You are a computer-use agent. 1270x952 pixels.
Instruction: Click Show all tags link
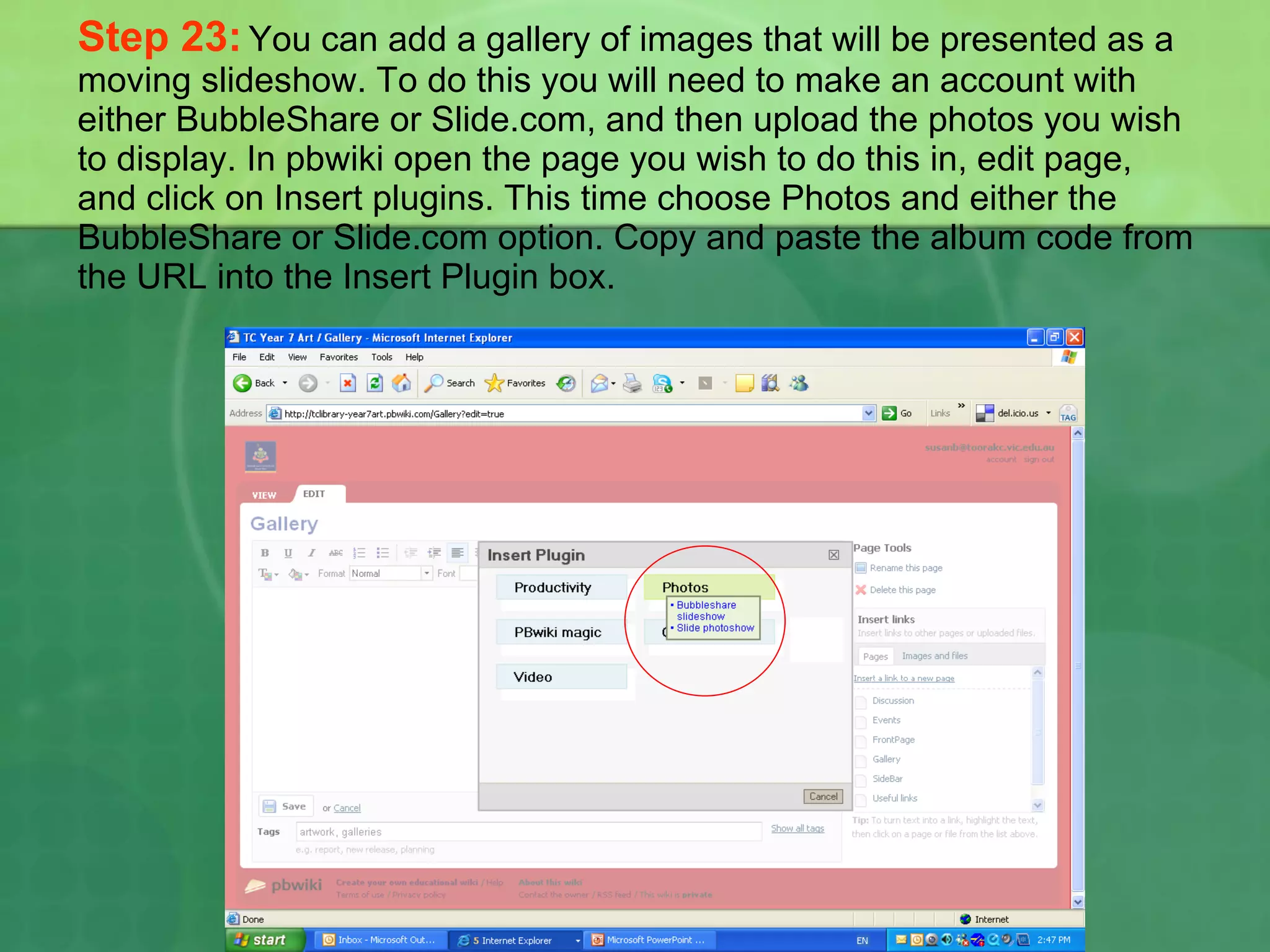pyautogui.click(x=797, y=829)
